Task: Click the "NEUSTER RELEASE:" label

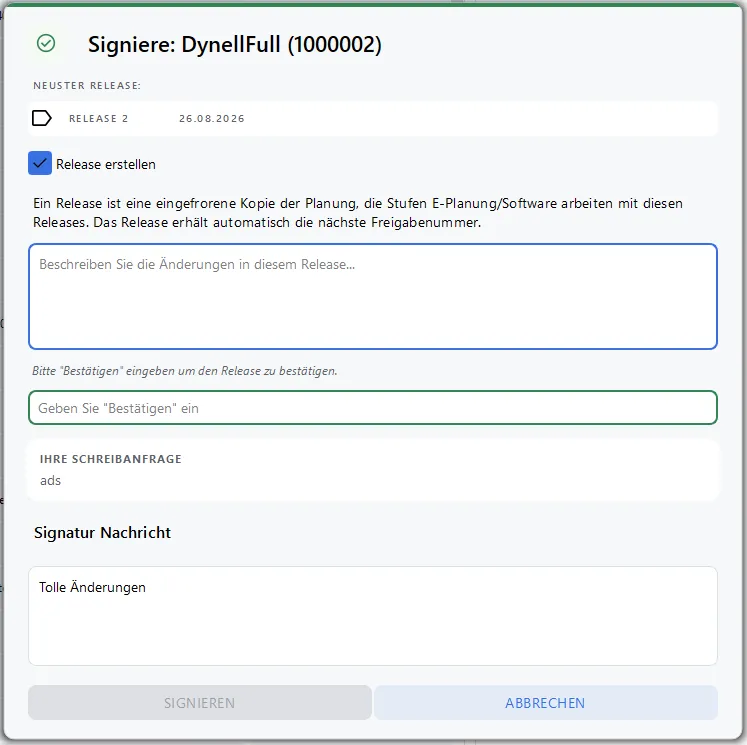Action: pyautogui.click(x=87, y=86)
